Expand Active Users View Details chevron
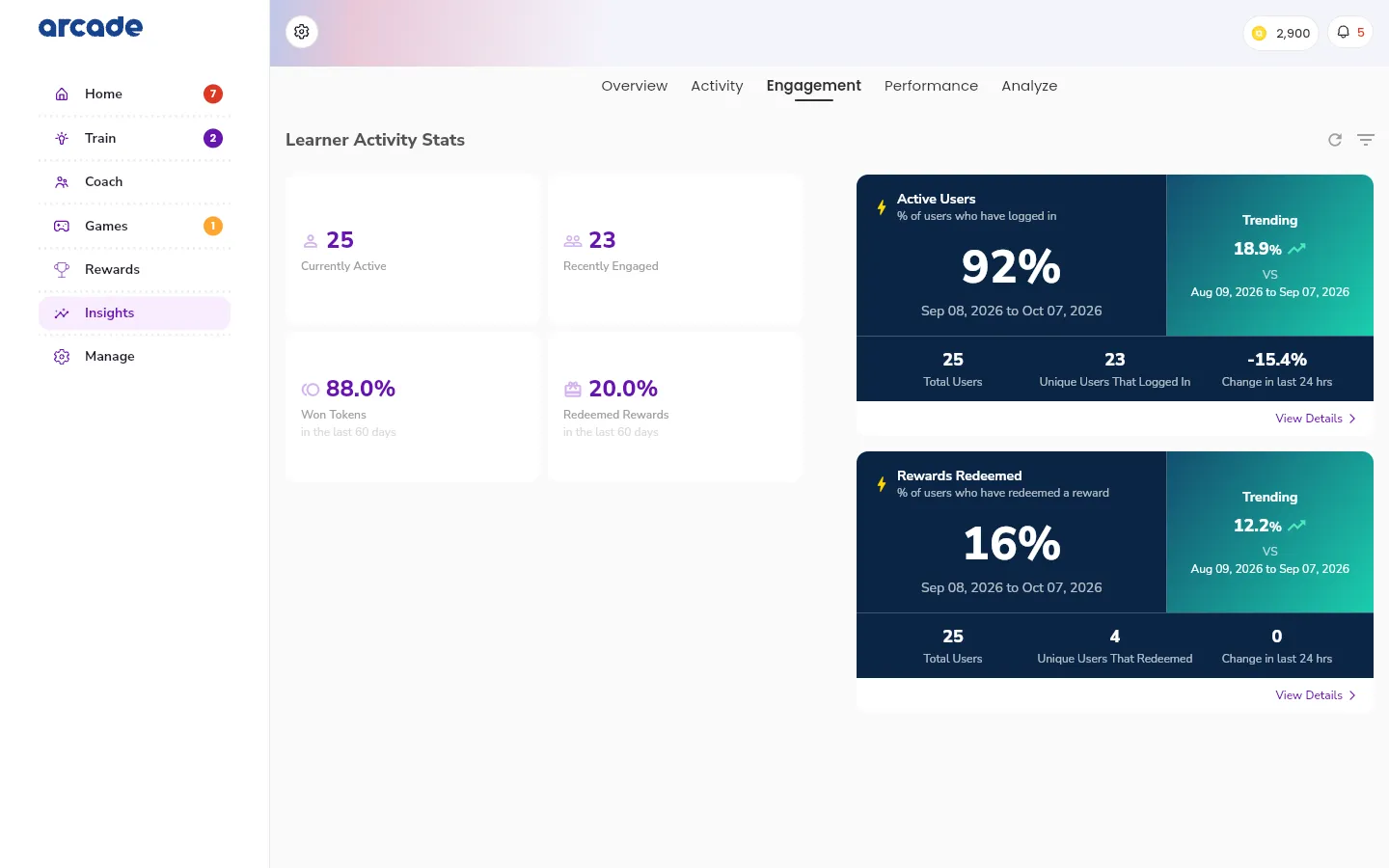The height and width of the screenshot is (868, 1389). pyautogui.click(x=1352, y=419)
